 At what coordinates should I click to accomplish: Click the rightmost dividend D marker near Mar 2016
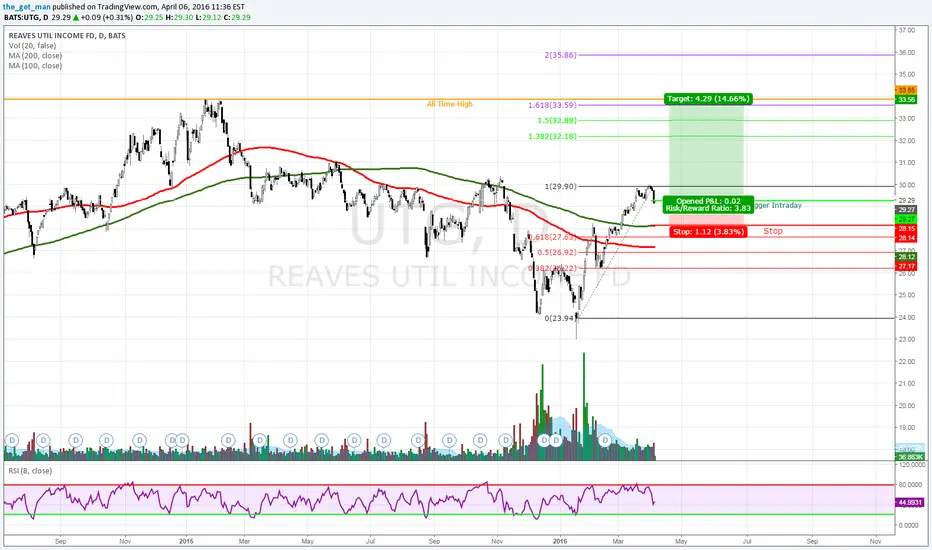tap(605, 441)
